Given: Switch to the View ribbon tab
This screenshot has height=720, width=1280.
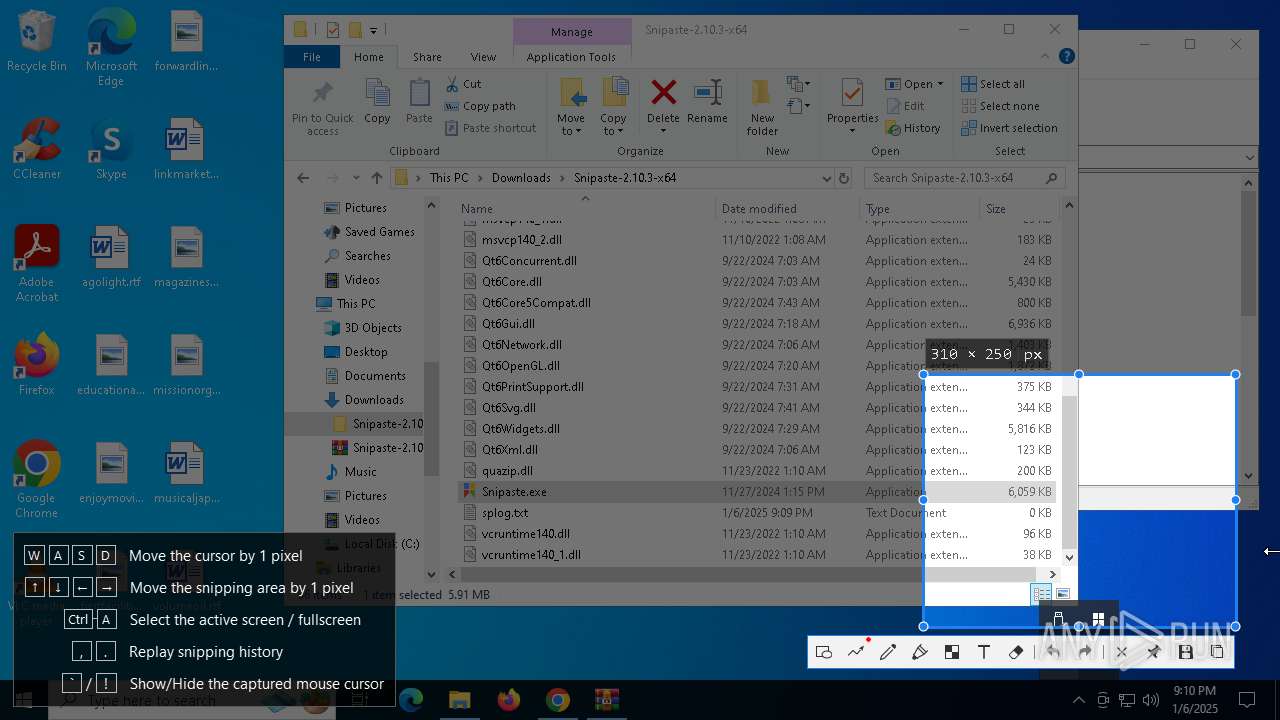Looking at the screenshot, I should [483, 57].
